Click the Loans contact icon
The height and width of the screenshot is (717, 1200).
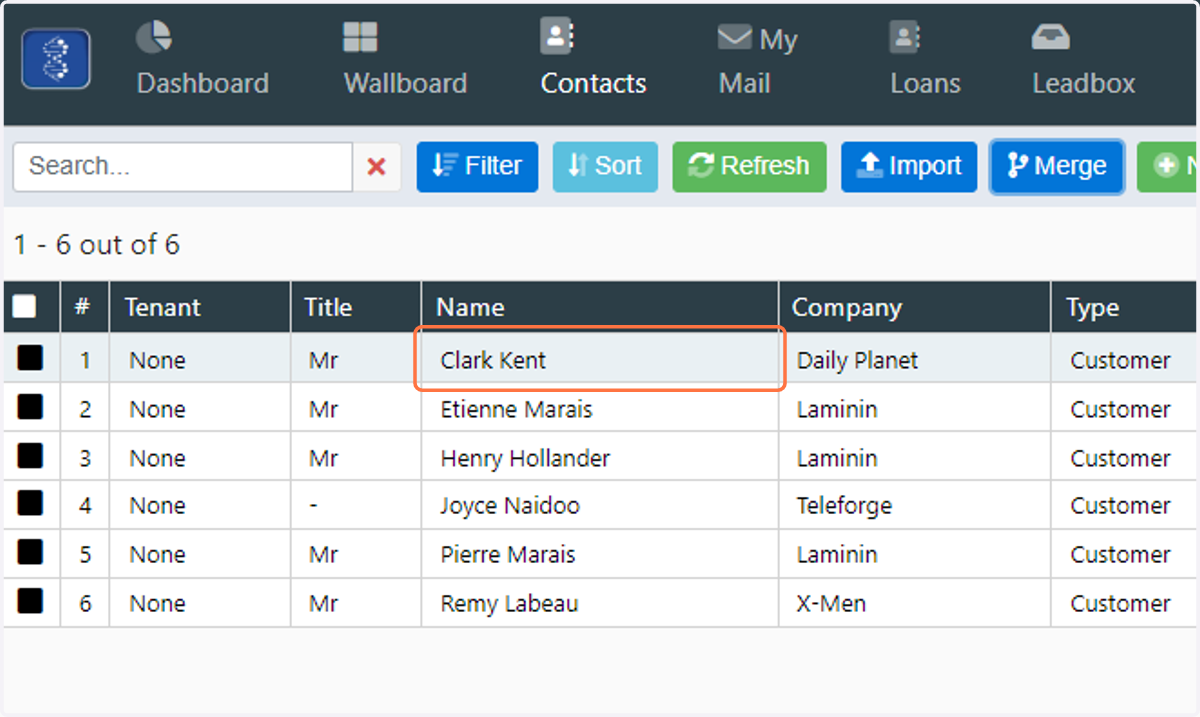[x=905, y=38]
